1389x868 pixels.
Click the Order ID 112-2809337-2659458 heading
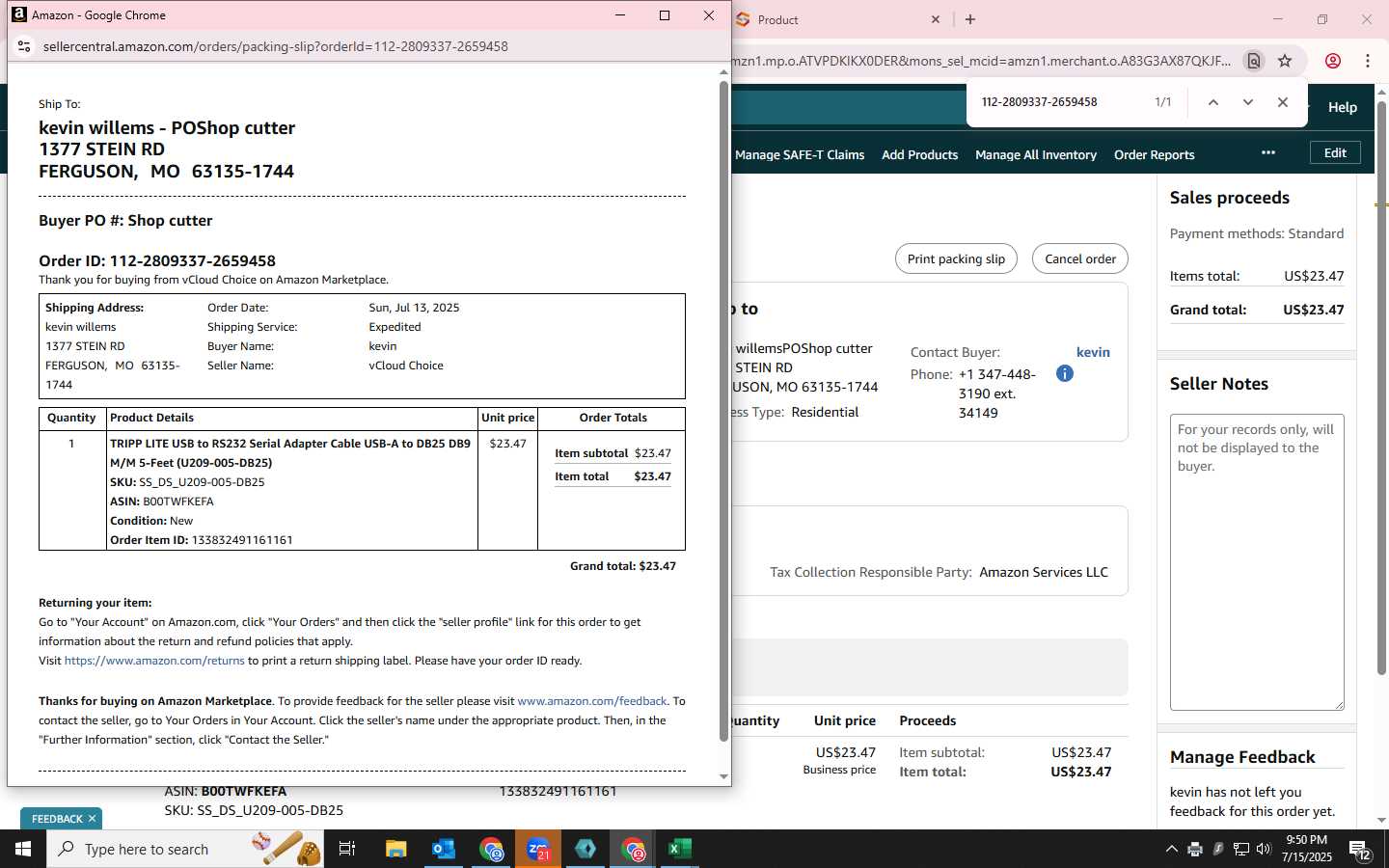click(x=157, y=260)
